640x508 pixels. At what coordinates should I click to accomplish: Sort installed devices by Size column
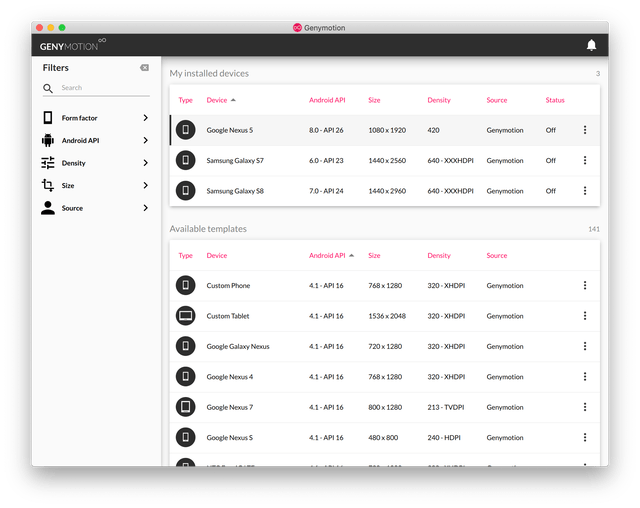[x=374, y=100]
